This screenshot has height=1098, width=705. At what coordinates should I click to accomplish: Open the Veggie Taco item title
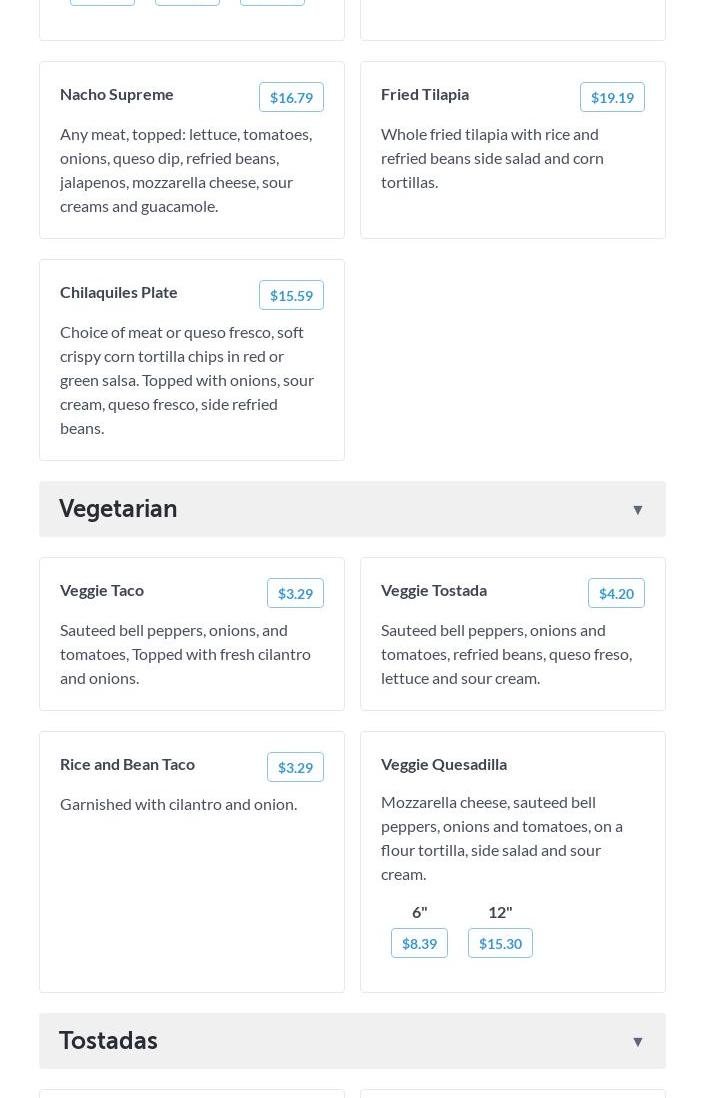[102, 590]
